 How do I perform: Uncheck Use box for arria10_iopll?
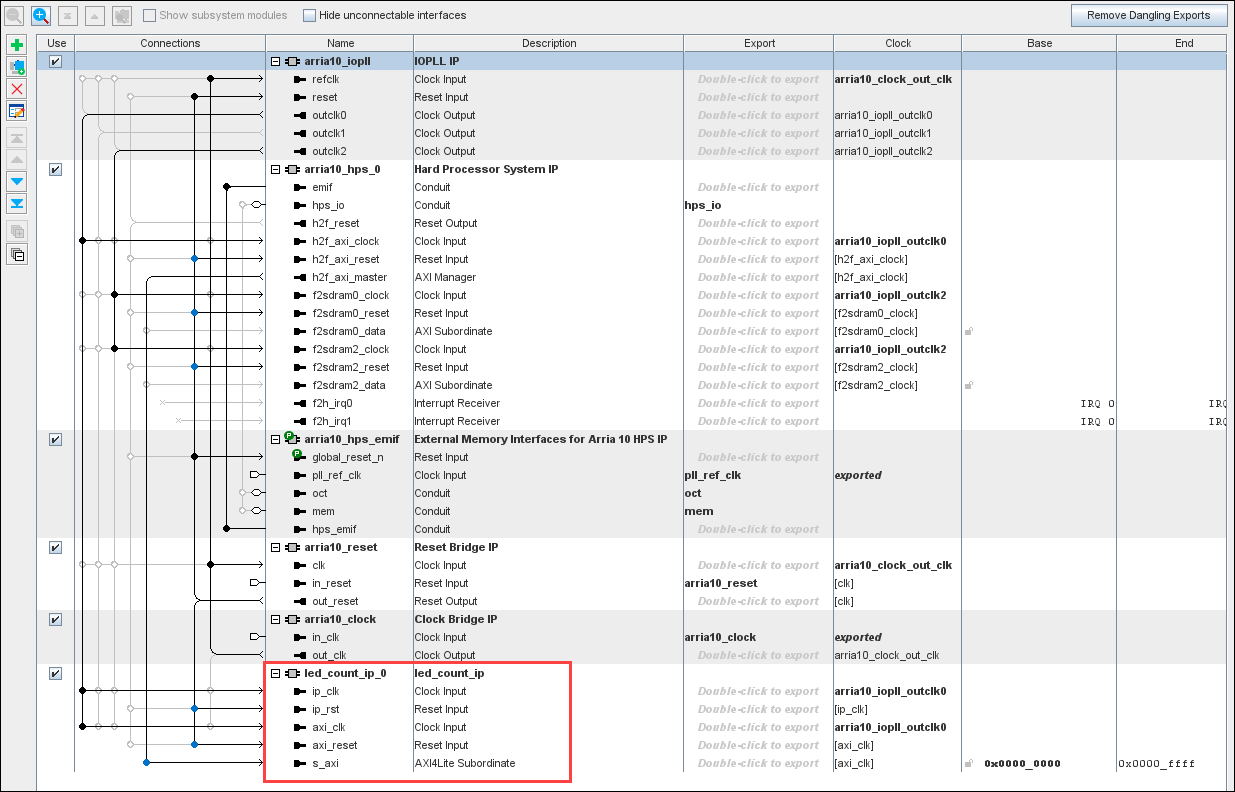[x=55, y=61]
